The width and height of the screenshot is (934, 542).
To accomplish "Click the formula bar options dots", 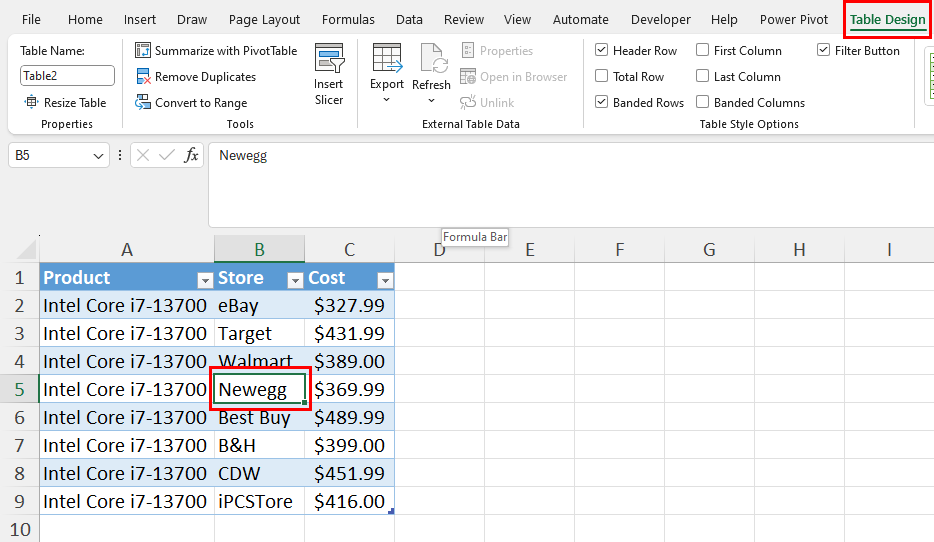I will click(120, 155).
